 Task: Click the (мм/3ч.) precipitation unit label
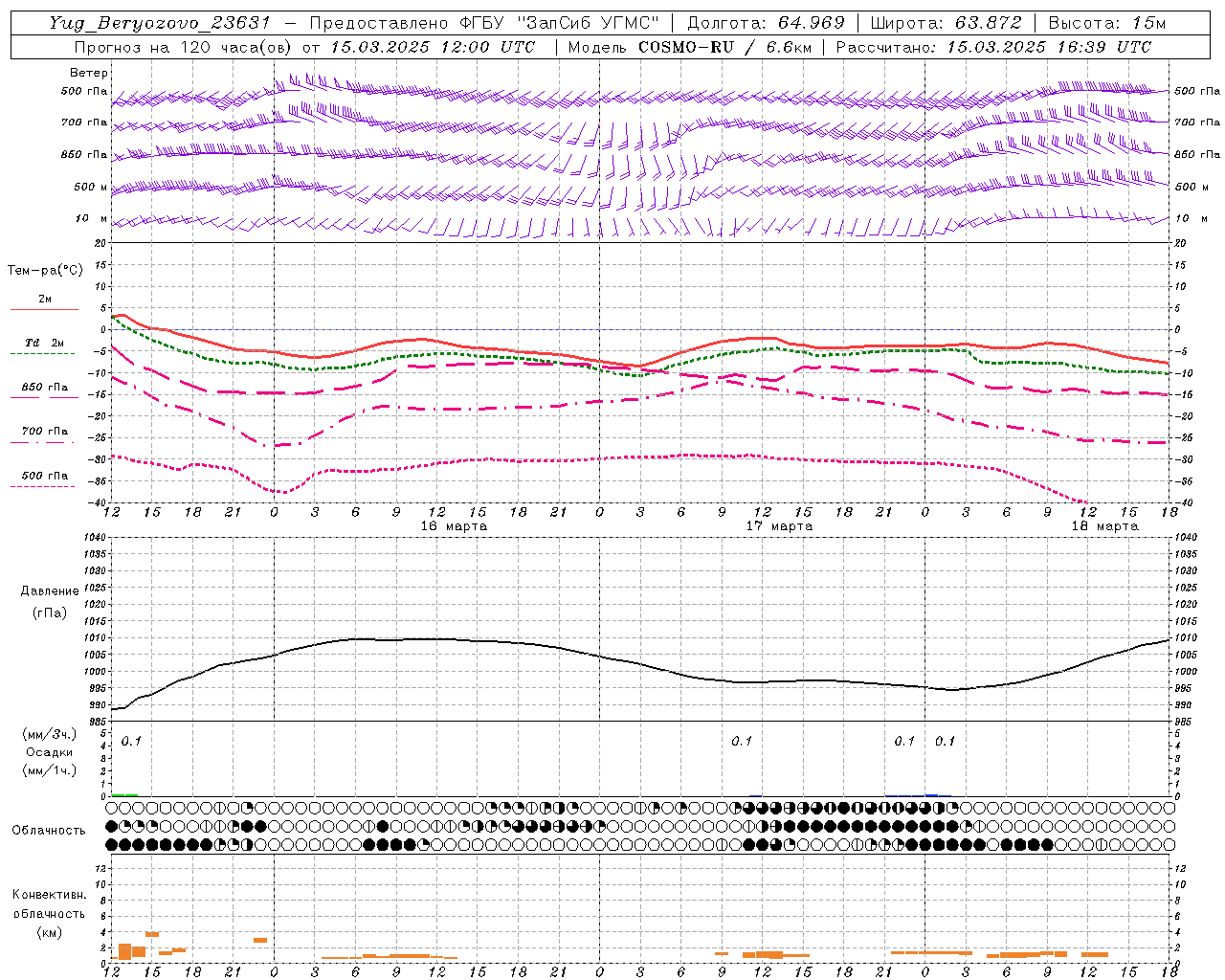(x=50, y=734)
